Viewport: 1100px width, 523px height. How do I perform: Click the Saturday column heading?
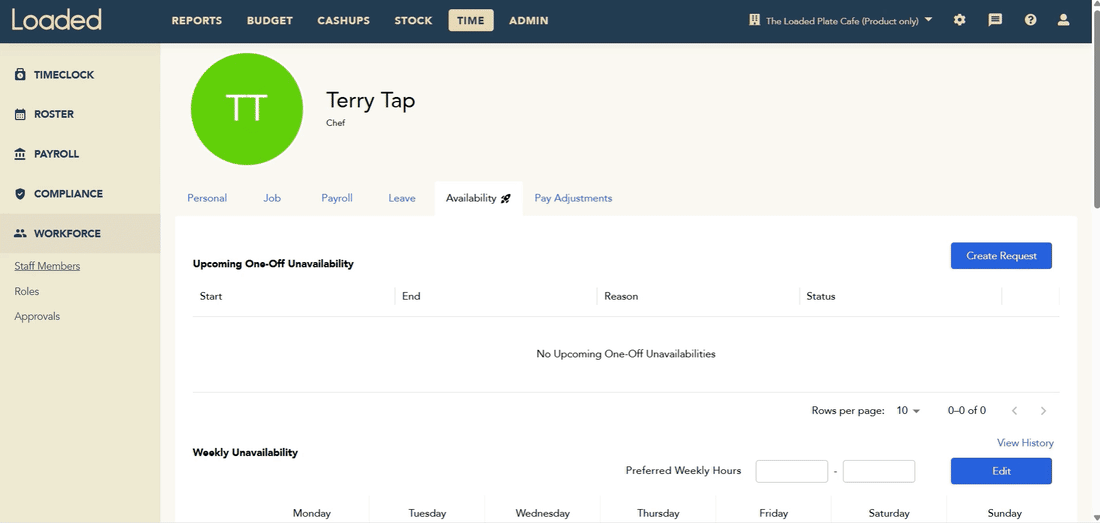pos(889,513)
